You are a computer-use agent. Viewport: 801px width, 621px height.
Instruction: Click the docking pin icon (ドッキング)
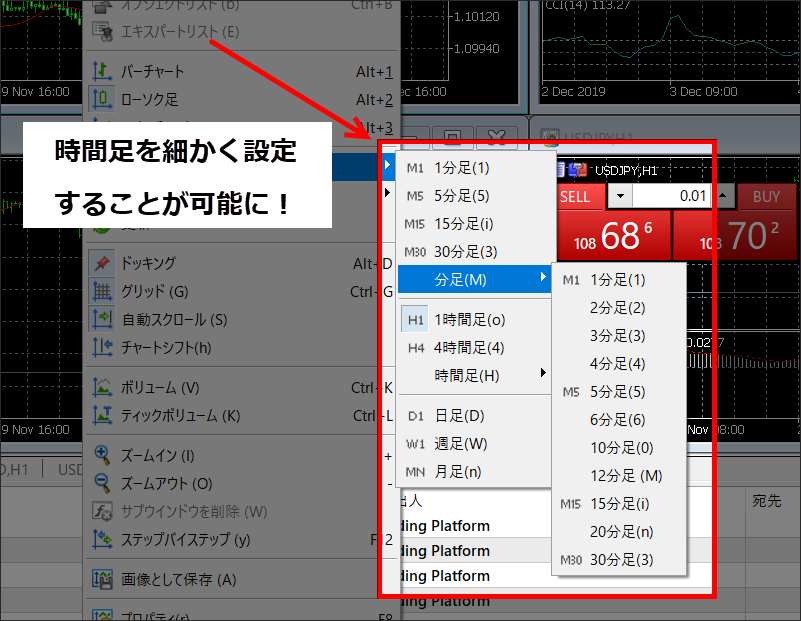click(x=102, y=263)
